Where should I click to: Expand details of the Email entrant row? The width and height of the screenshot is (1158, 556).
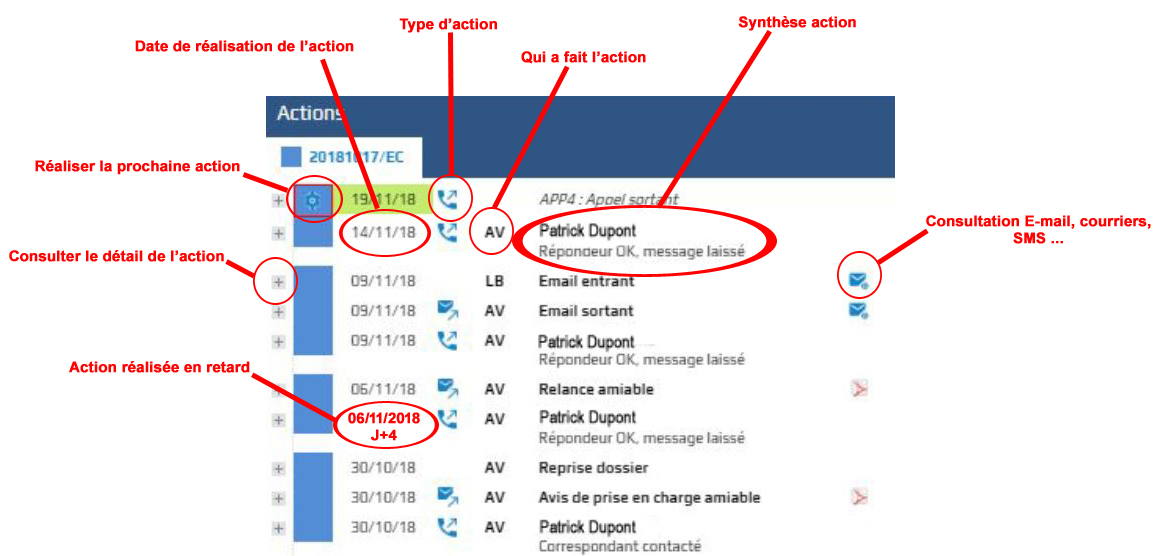click(x=278, y=282)
